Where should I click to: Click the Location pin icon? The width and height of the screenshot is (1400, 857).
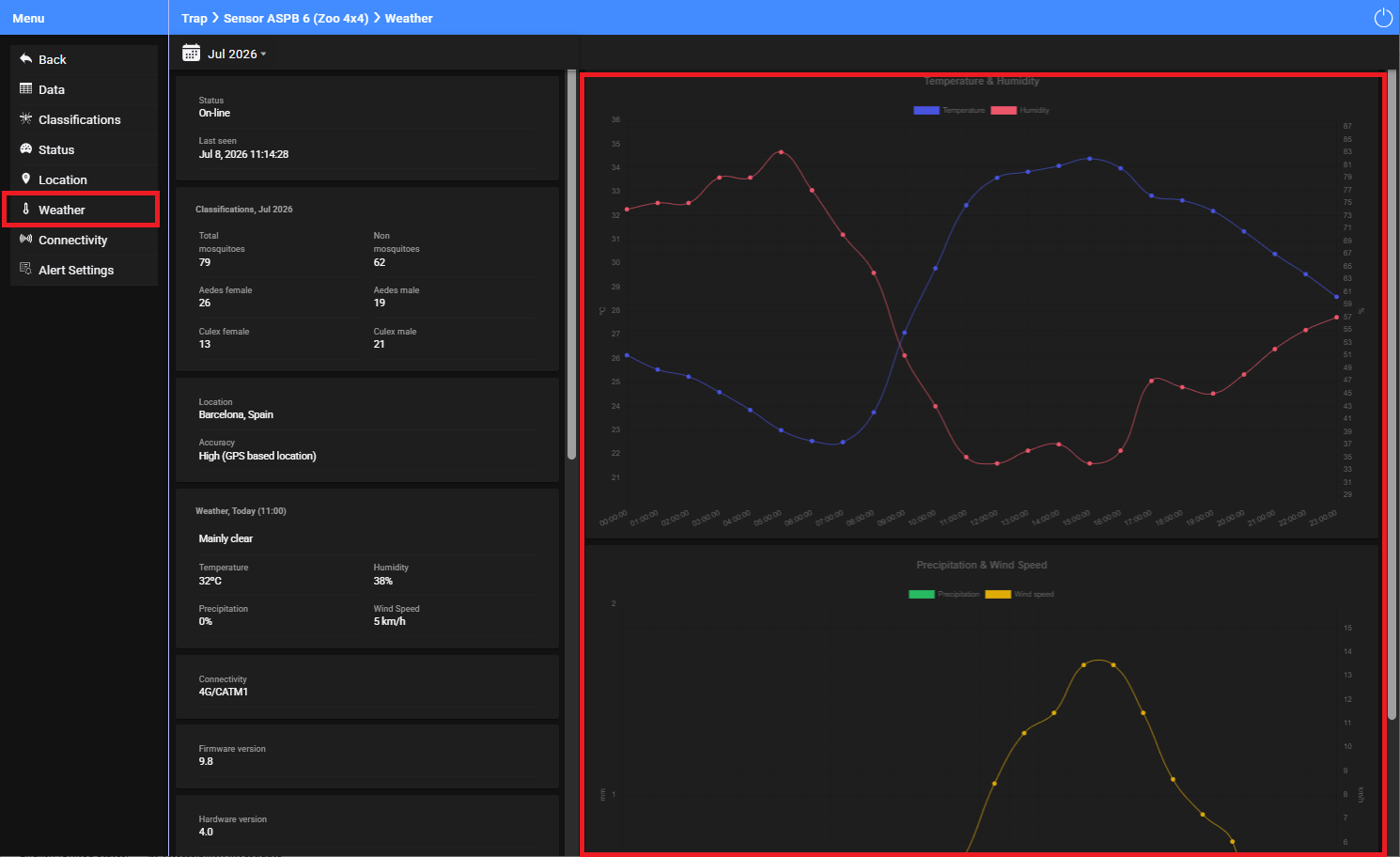pyautogui.click(x=26, y=179)
